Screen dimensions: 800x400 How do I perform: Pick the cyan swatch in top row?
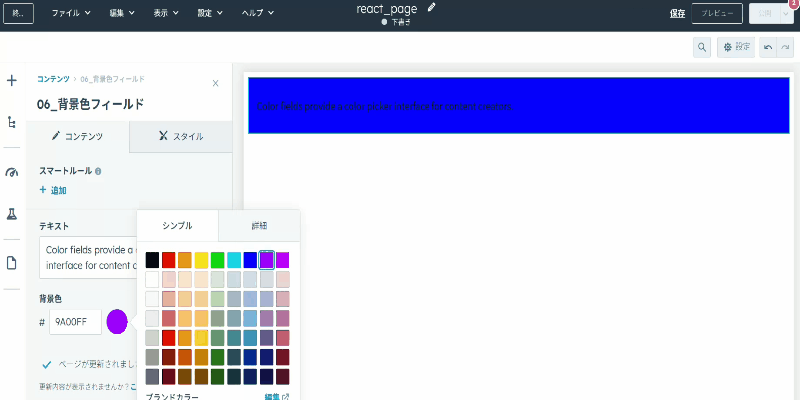click(x=234, y=260)
